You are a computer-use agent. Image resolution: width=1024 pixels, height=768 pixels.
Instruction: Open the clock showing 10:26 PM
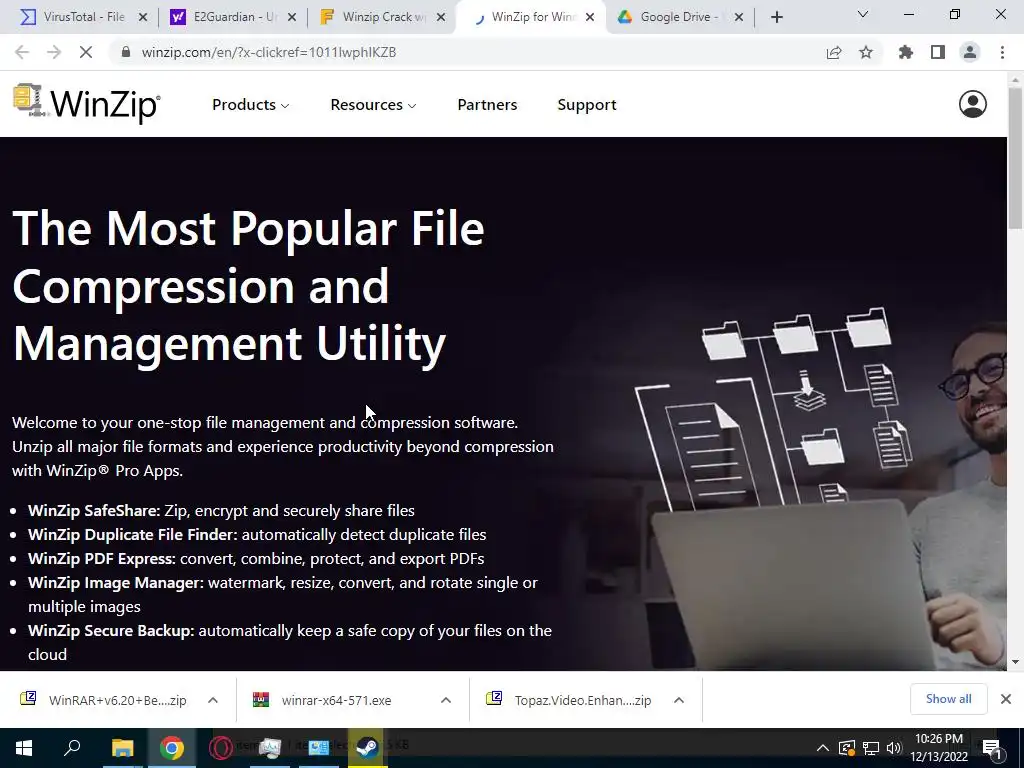(939, 748)
